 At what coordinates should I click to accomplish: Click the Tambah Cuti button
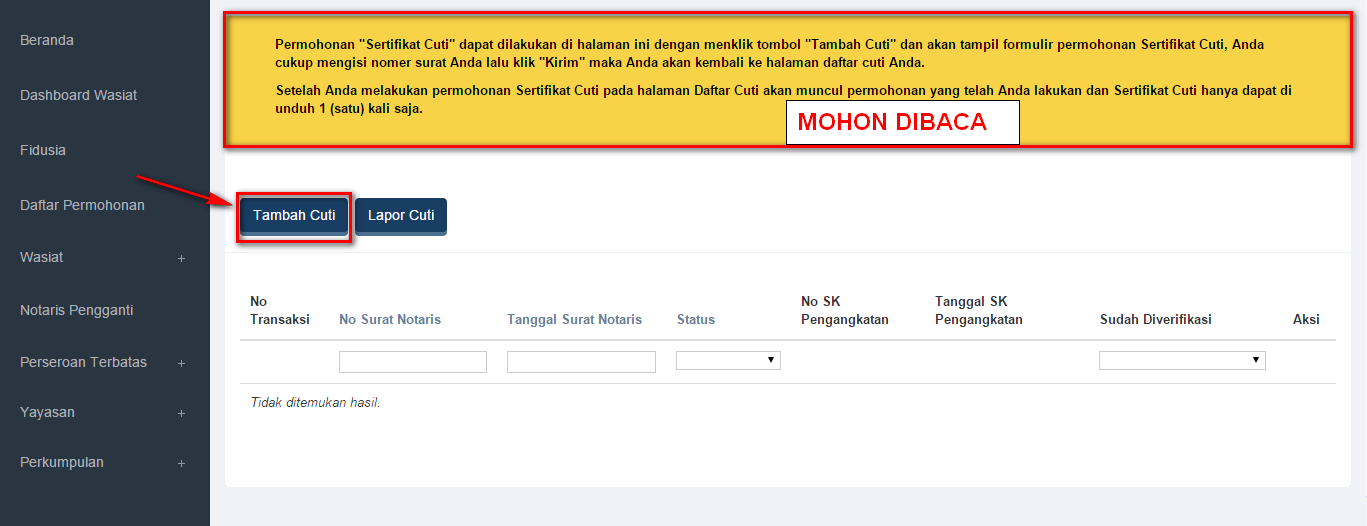294,216
